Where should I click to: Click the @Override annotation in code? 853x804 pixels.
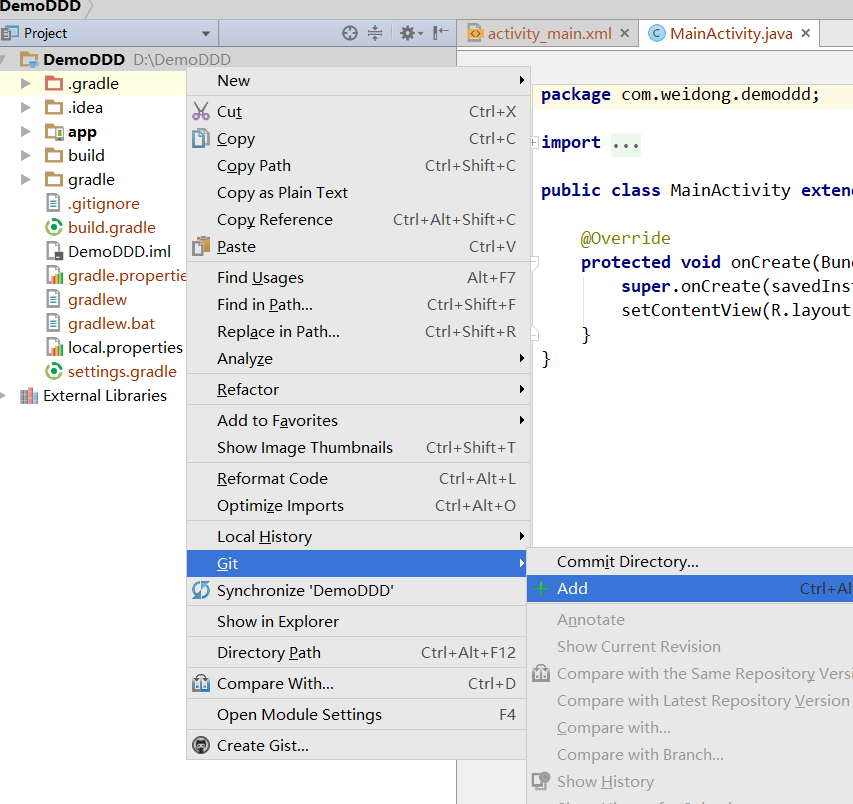click(x=625, y=238)
